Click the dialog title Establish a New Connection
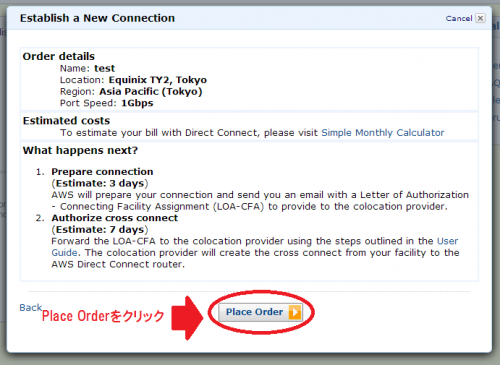Viewport: 500px width, 365px height. pyautogui.click(x=97, y=18)
